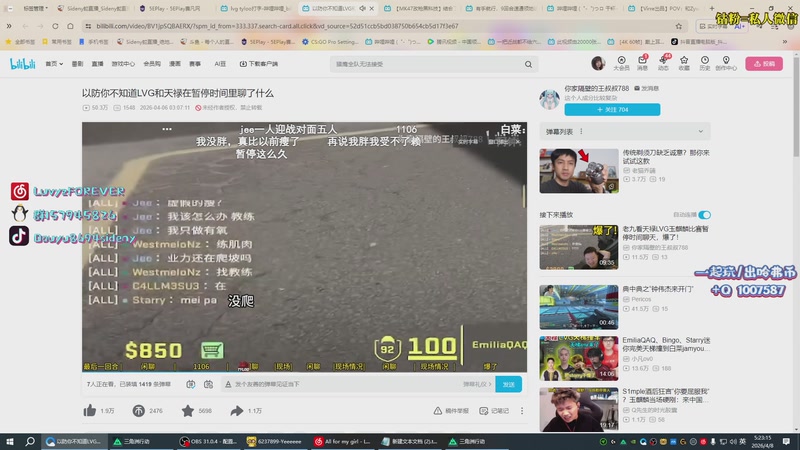The image size is (800, 450).
Task: Open the 动态 feed icon
Action: [x=663, y=63]
